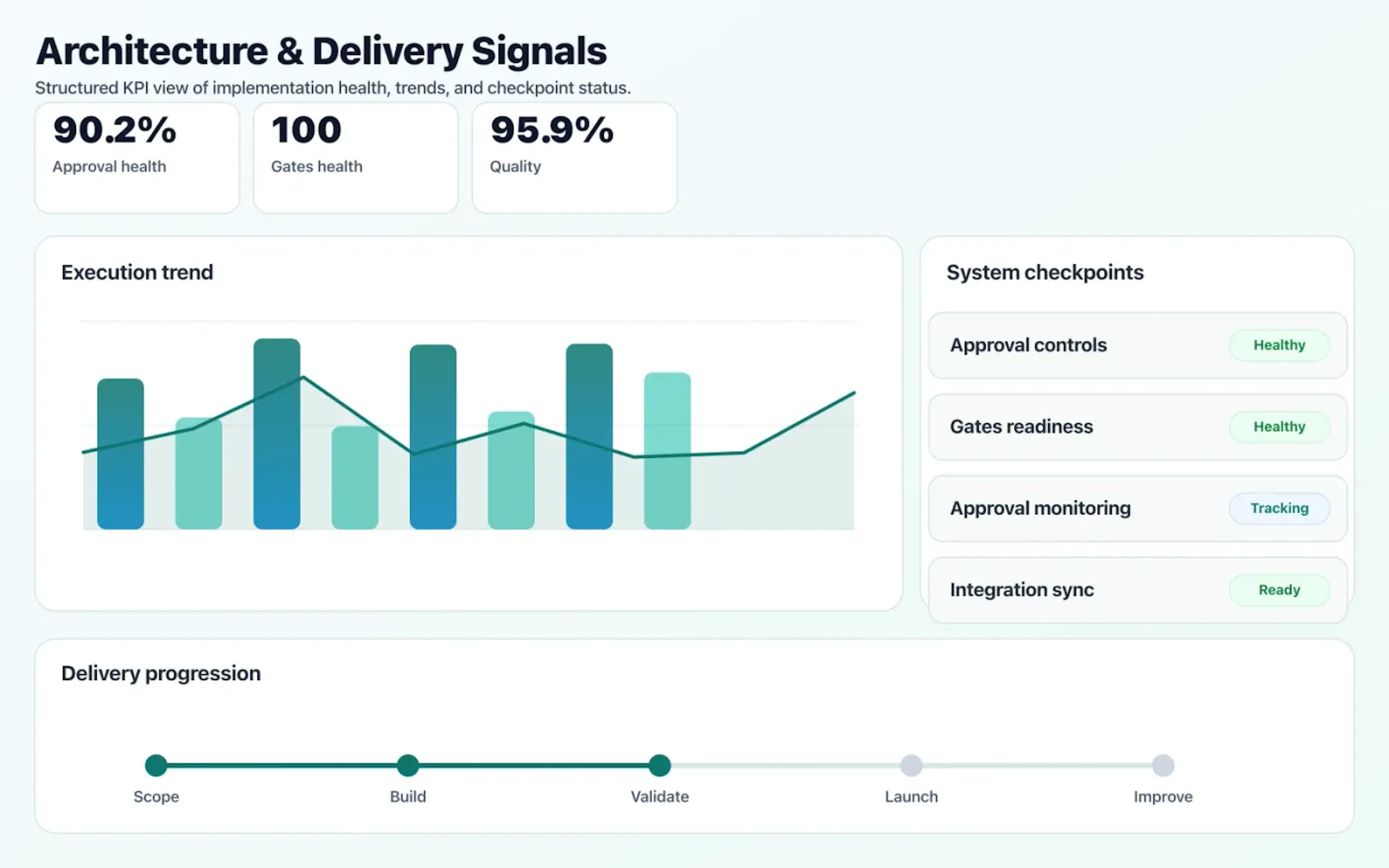
Task: Click the Improve milestone dot
Action: tap(1163, 765)
